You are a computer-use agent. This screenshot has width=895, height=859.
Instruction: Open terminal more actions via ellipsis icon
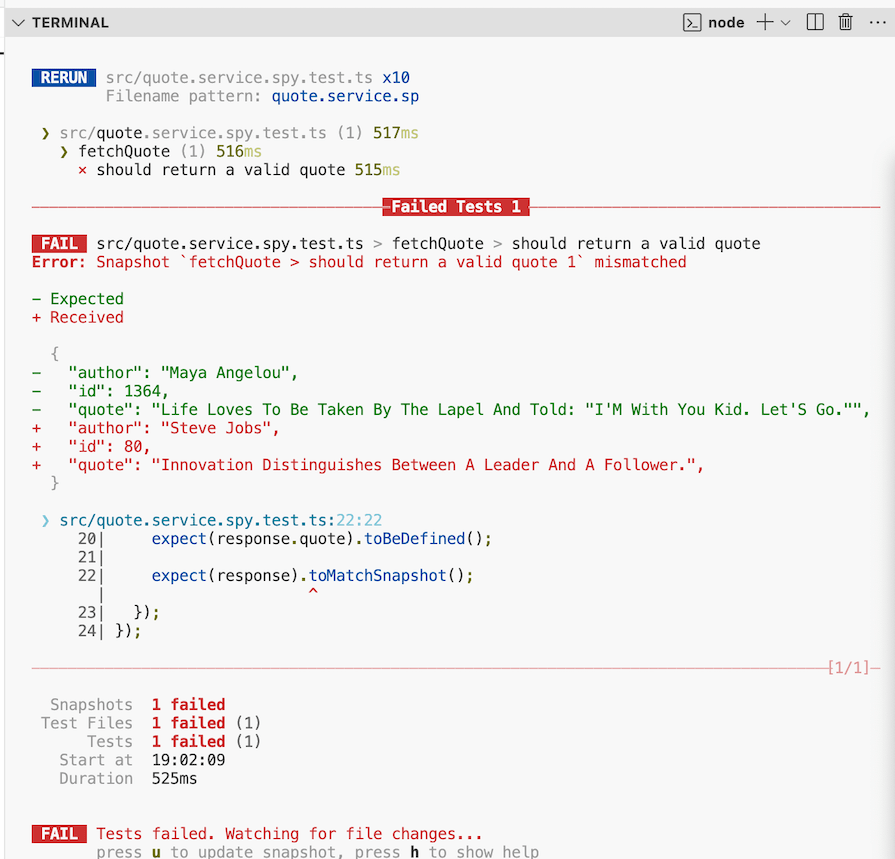pyautogui.click(x=877, y=22)
